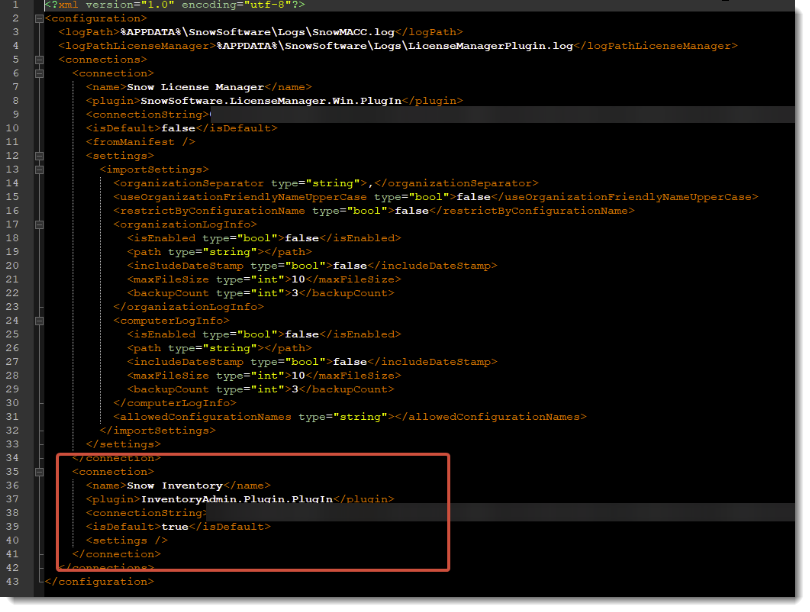Select line by clicking line number 31
This screenshot has width=810, height=612.
tap(12, 417)
